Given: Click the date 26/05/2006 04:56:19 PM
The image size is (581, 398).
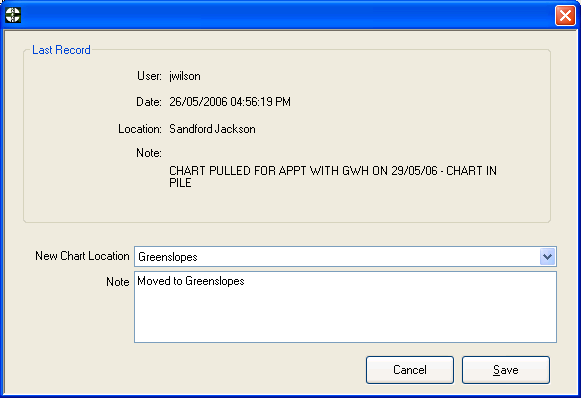Looking at the screenshot, I should tap(230, 102).
